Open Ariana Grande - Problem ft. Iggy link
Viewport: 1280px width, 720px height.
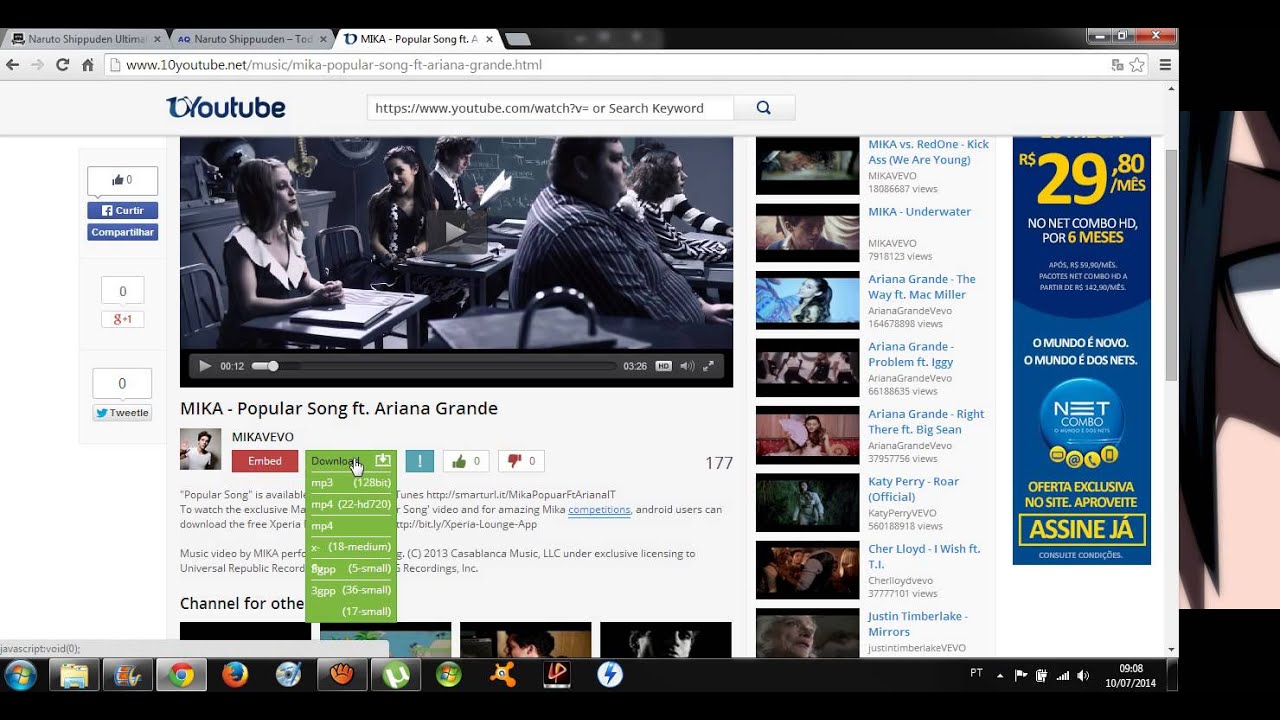tap(911, 354)
